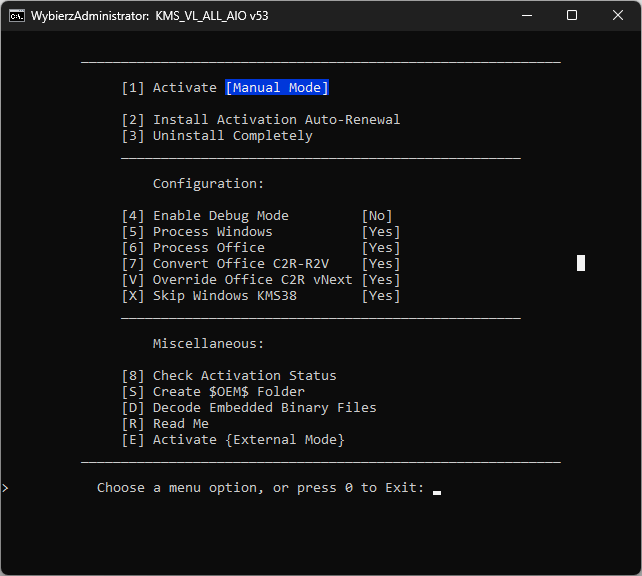Click 'Activate {External Mode}' option text
This screenshot has height=576, width=642.
pyautogui.click(x=249, y=440)
